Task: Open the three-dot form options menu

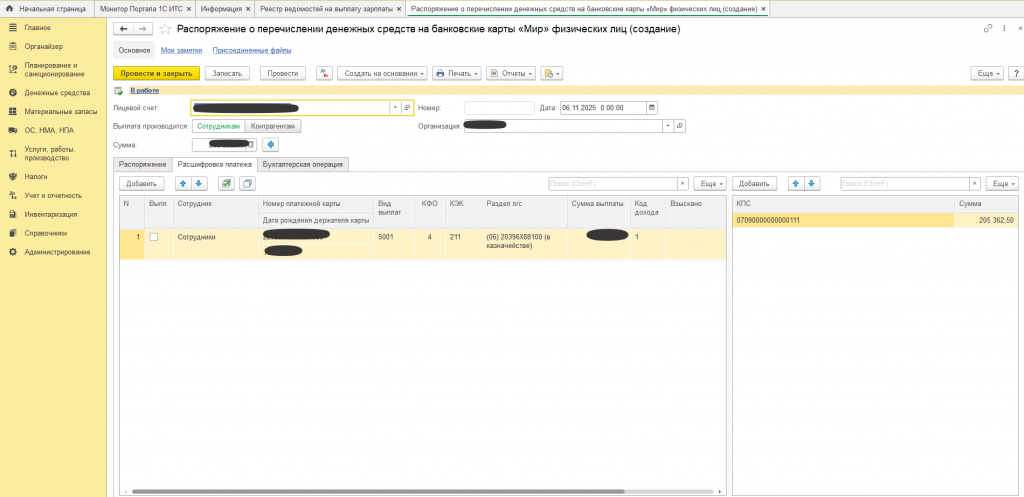Action: (1003, 29)
